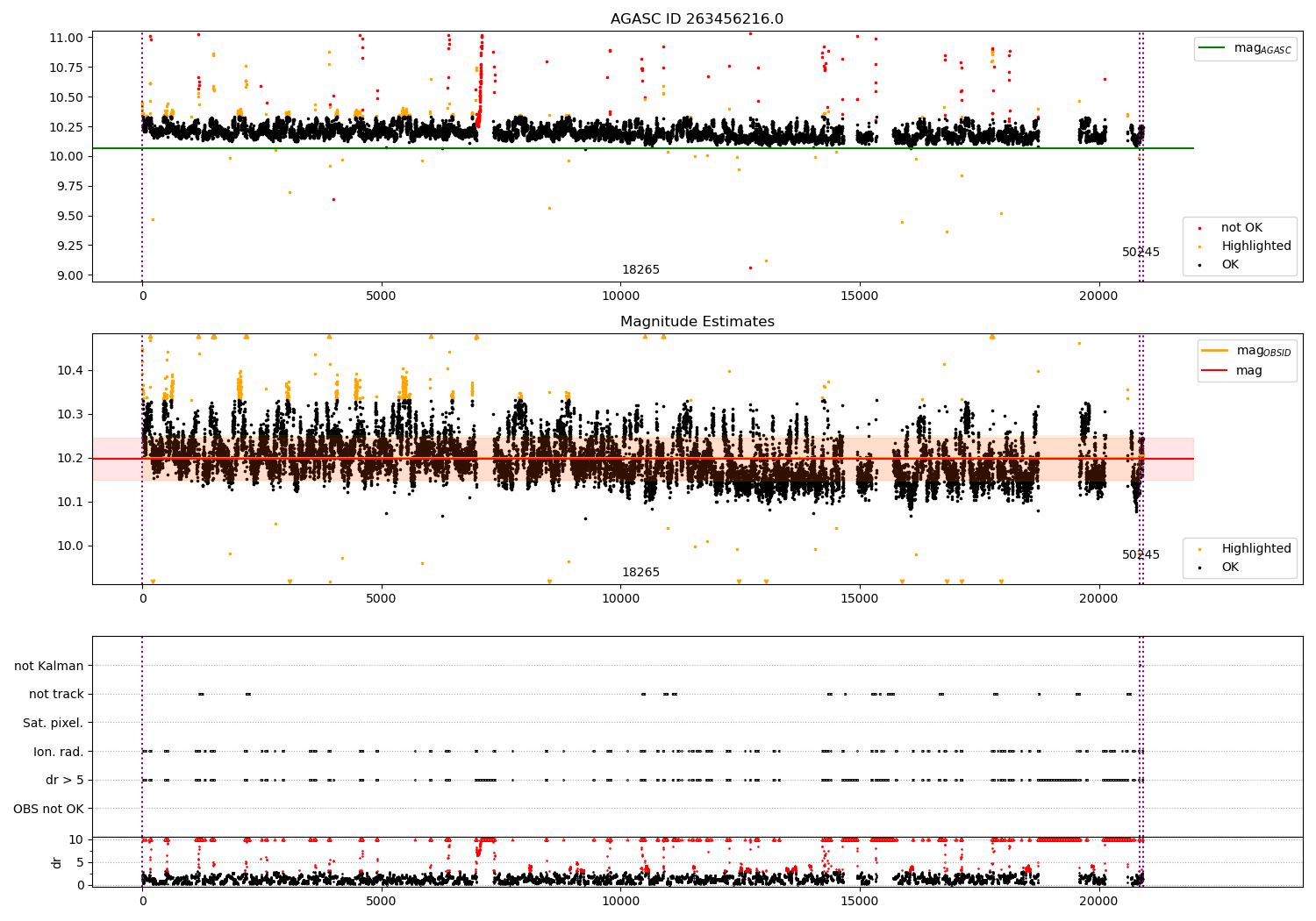Click the orange mag OBSID legend line

coord(1215,351)
